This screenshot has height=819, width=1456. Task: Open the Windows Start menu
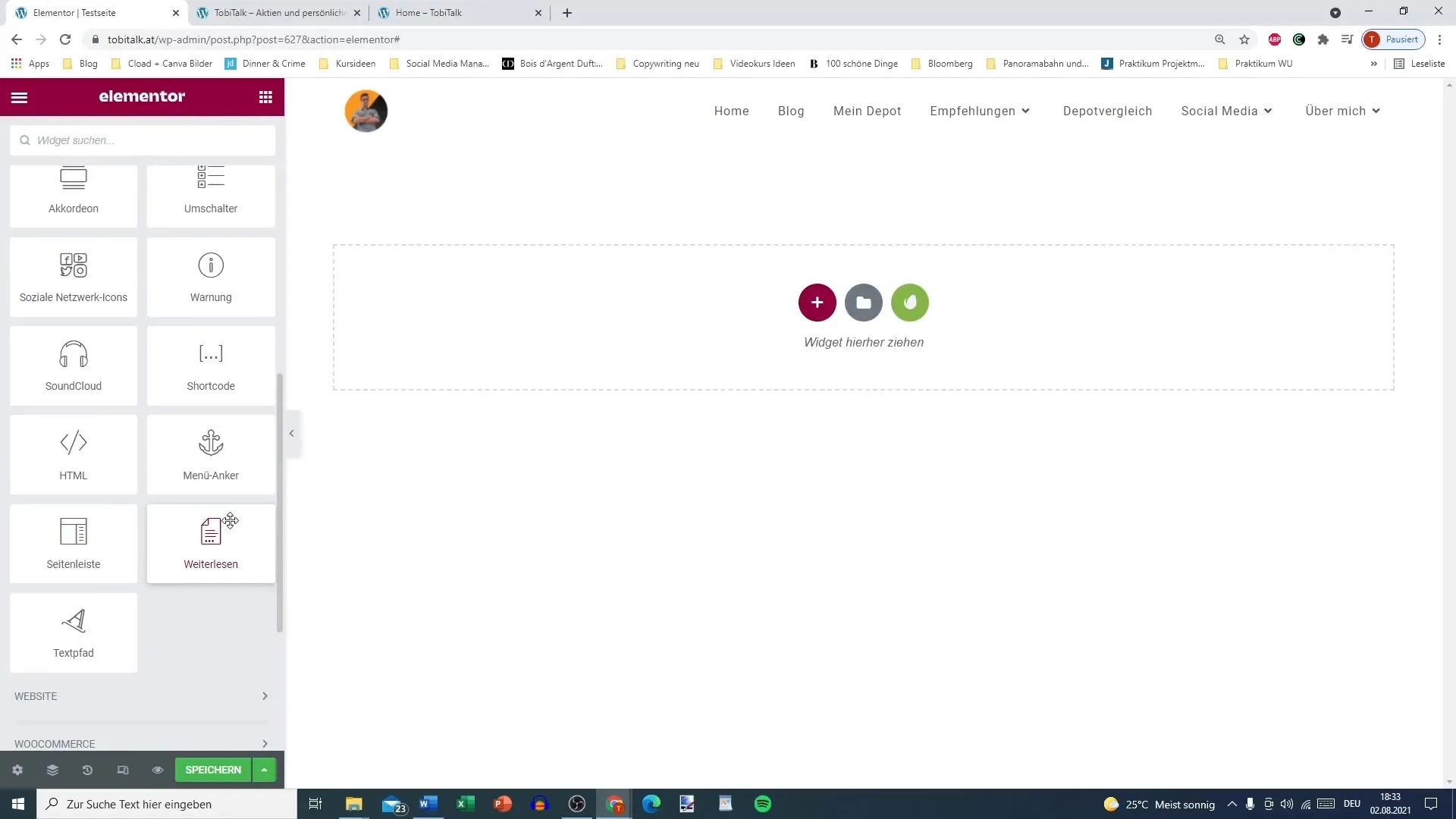click(18, 804)
